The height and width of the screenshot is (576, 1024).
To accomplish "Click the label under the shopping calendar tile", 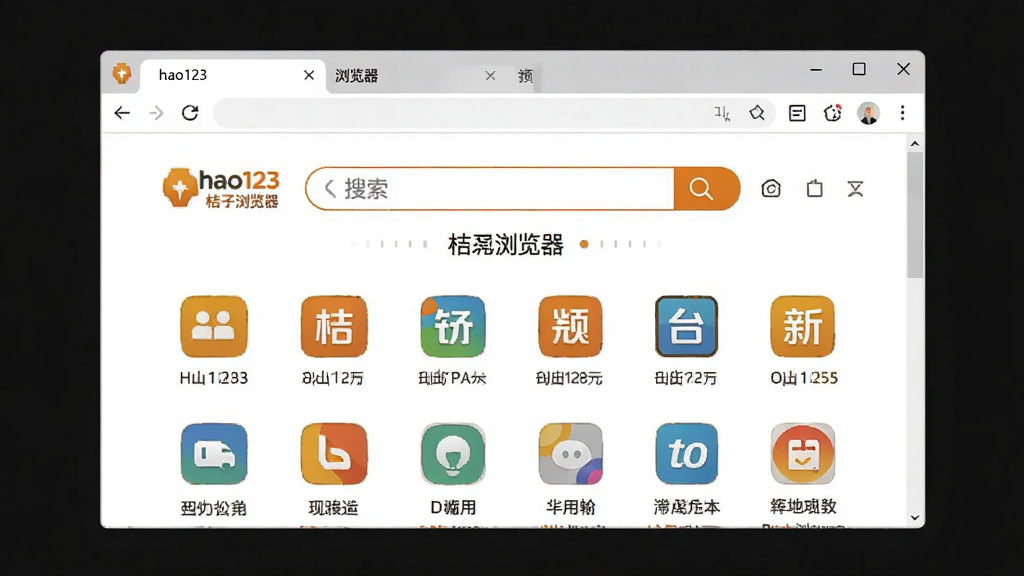I will [x=803, y=506].
